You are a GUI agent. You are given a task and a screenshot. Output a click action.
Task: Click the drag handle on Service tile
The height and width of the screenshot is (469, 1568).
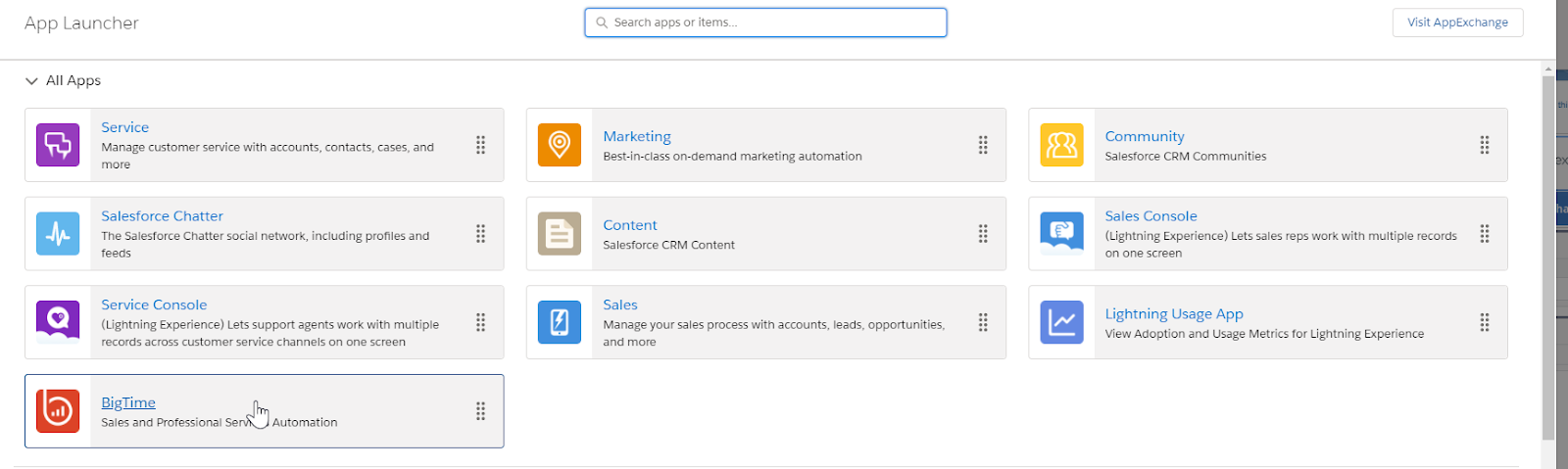tap(480, 145)
